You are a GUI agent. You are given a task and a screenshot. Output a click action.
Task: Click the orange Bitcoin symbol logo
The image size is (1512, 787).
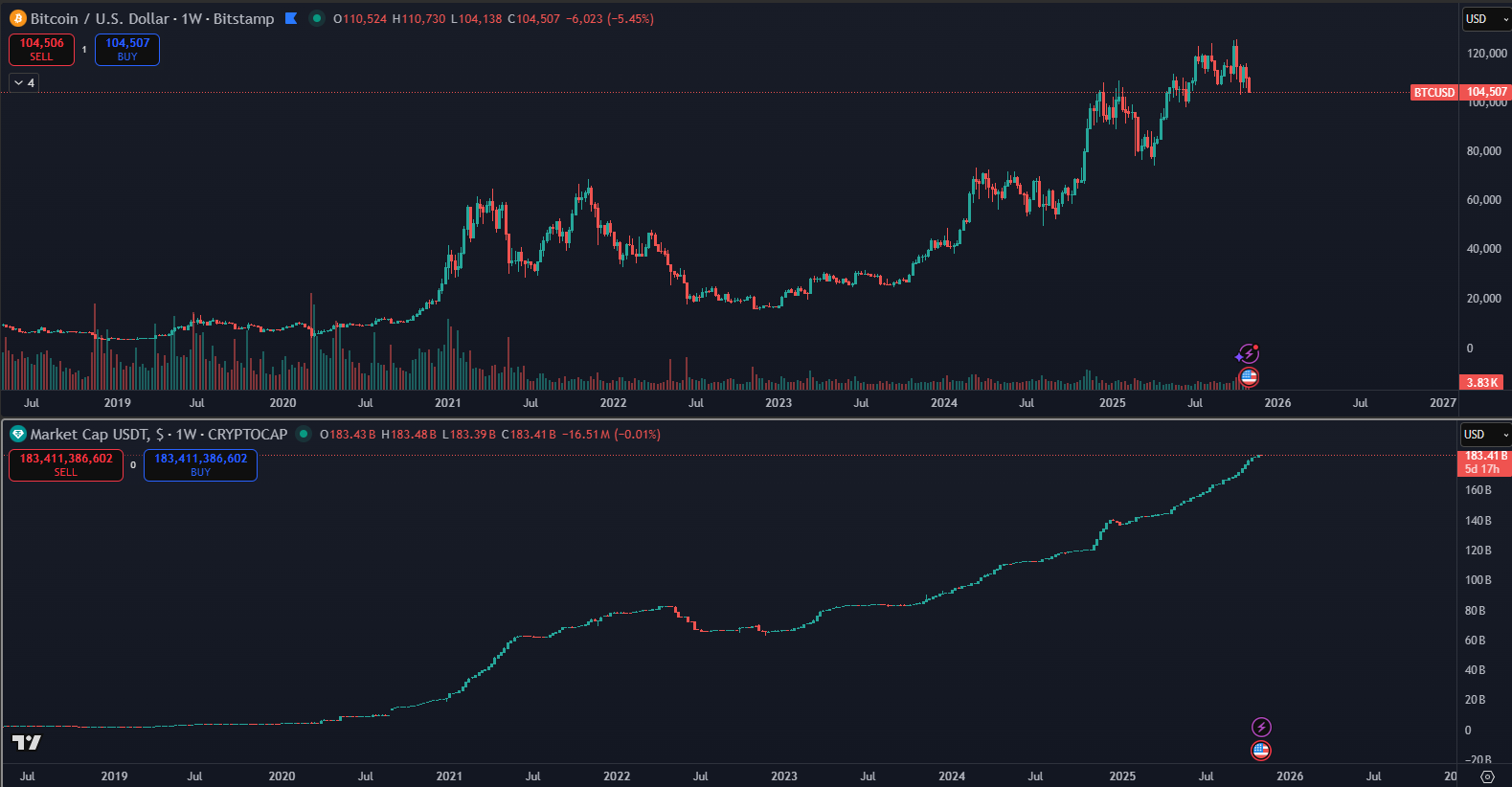pos(17,19)
